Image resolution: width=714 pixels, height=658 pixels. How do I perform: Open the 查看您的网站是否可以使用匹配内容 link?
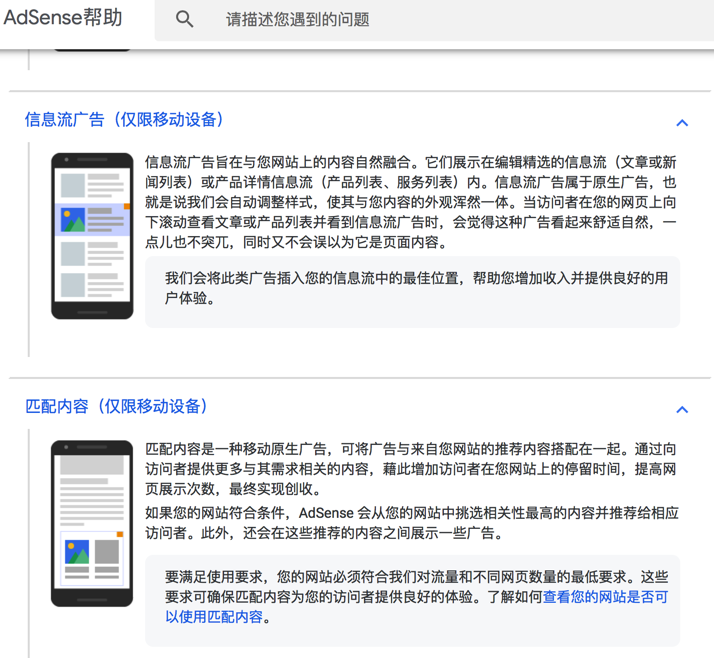[x=416, y=607]
